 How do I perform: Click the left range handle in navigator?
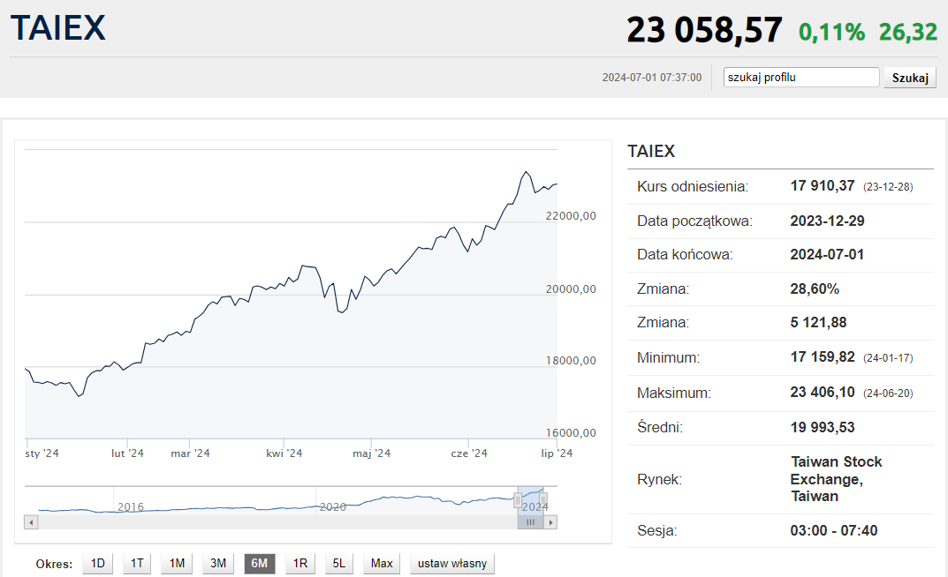(518, 500)
